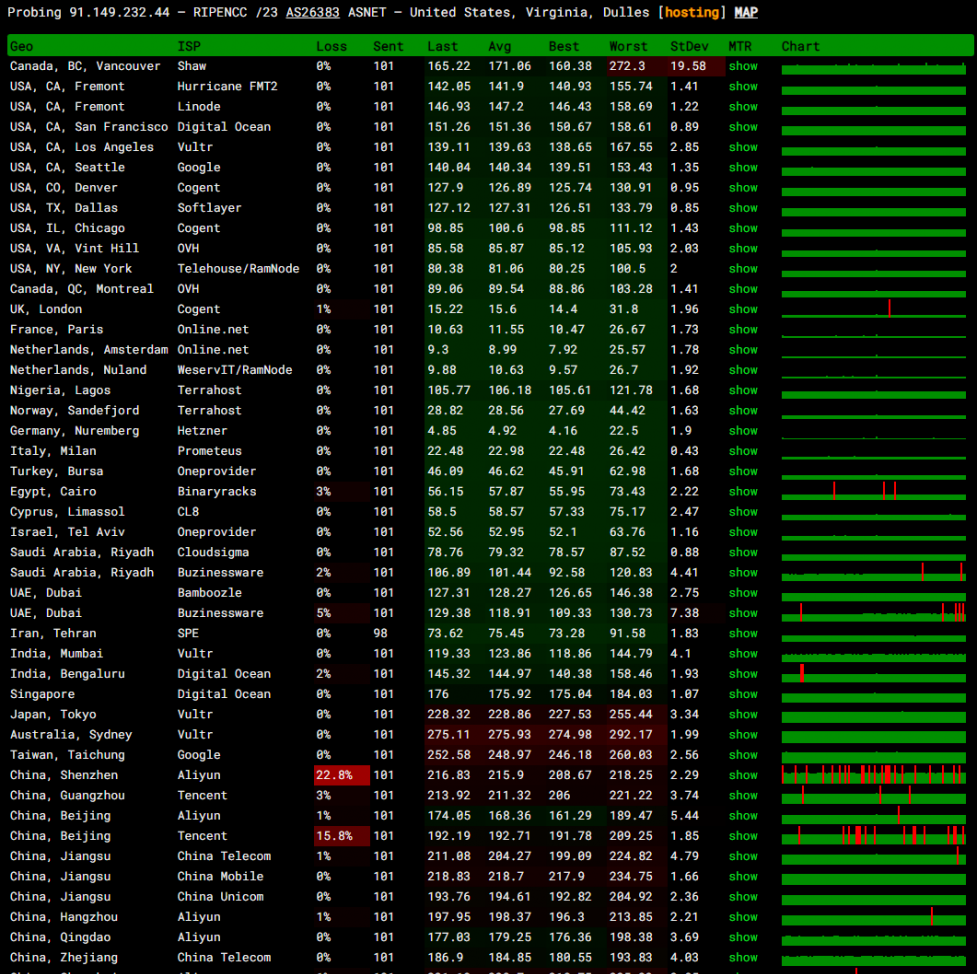Show MTR for Canada, BC, Vancouver
The height and width of the screenshot is (974, 977).
tap(743, 66)
